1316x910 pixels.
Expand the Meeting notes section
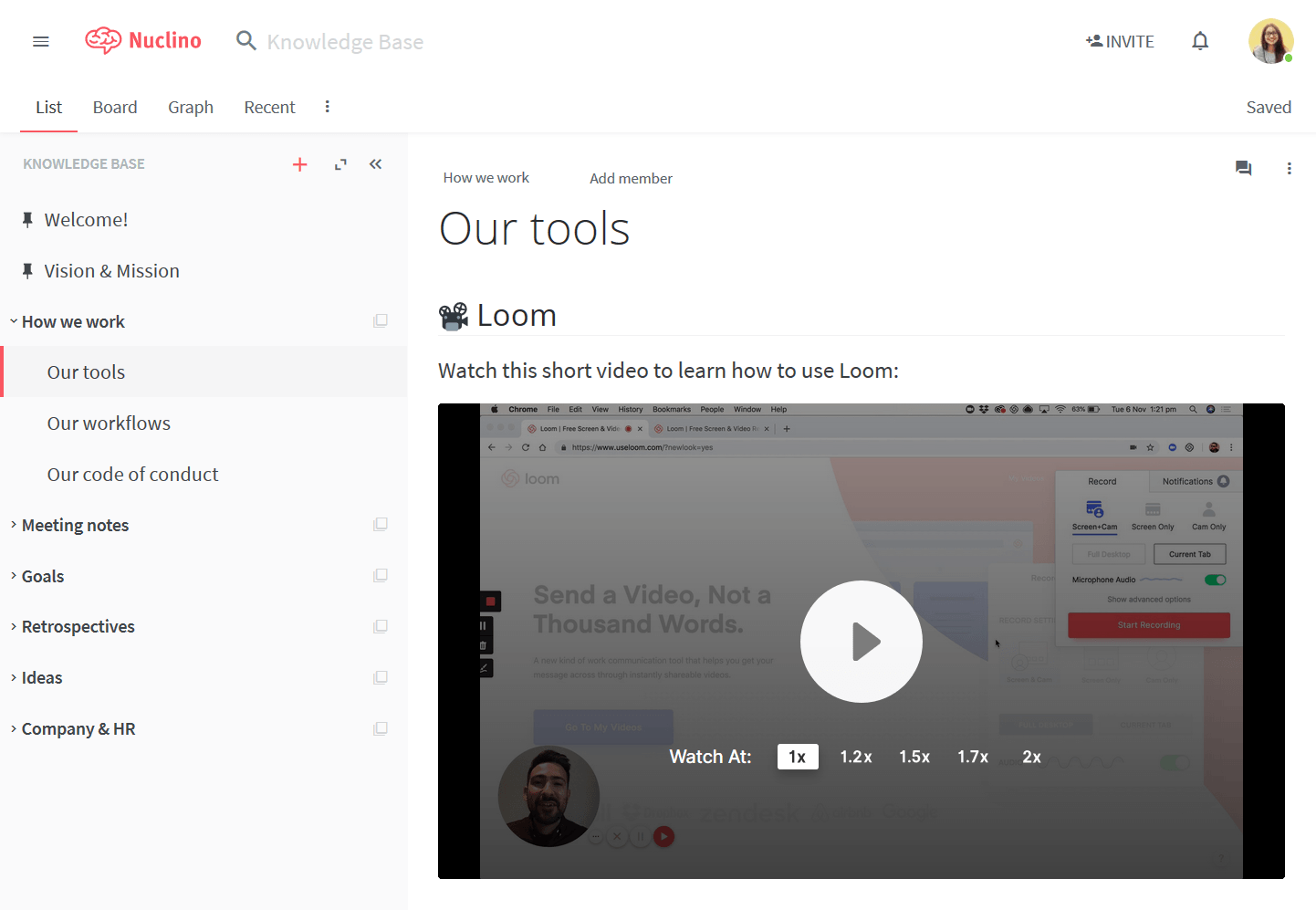(x=14, y=525)
